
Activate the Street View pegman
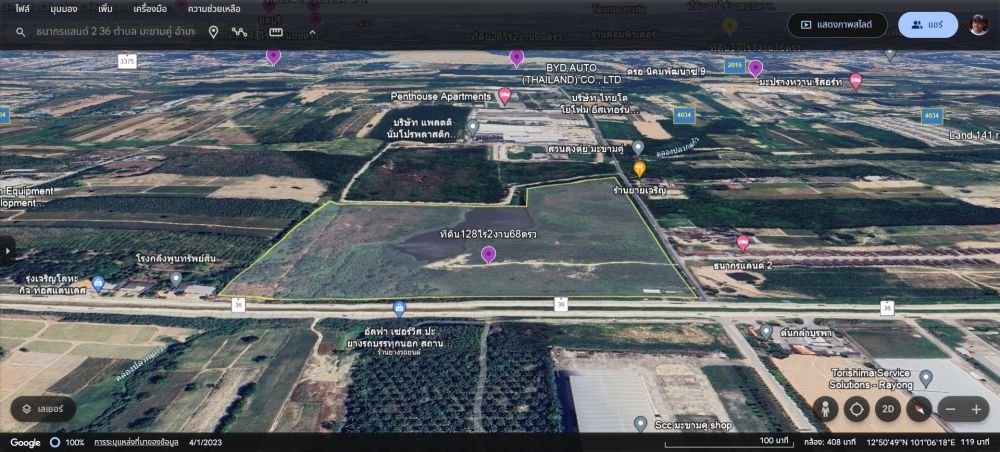pos(825,409)
